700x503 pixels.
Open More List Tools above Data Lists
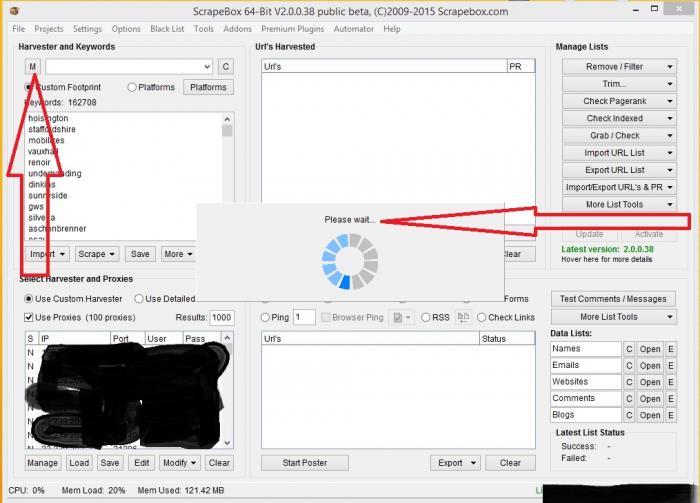point(613,317)
